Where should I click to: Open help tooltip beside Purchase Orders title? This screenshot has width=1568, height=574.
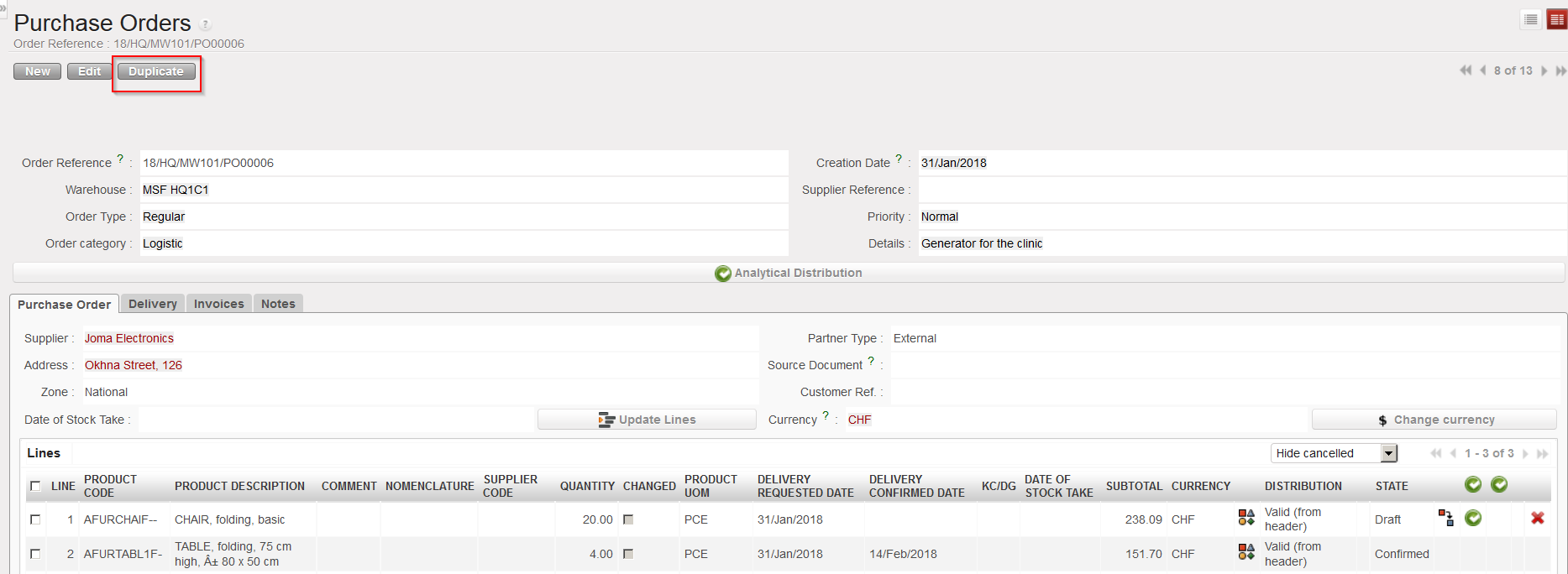[206, 25]
